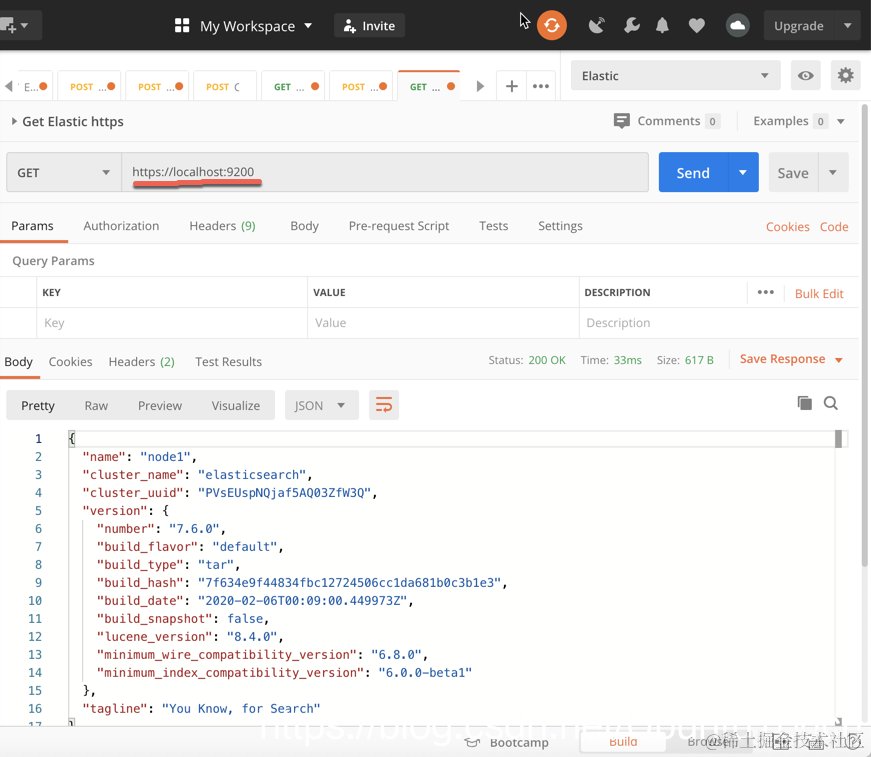Switch to request Body tab
This screenshot has height=757, width=871.
(x=304, y=226)
